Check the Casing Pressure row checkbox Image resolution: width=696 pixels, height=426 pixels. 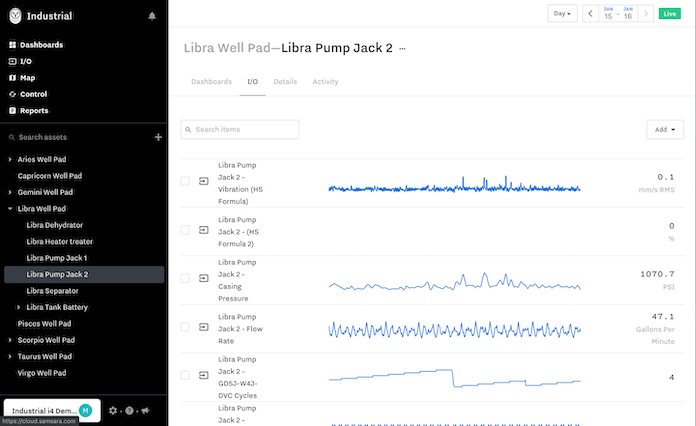click(185, 278)
